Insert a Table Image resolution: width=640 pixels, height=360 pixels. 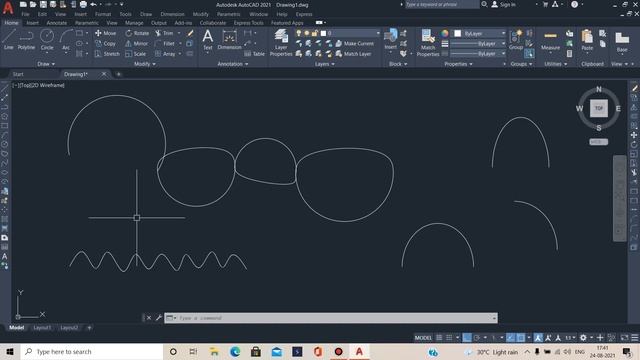point(254,54)
